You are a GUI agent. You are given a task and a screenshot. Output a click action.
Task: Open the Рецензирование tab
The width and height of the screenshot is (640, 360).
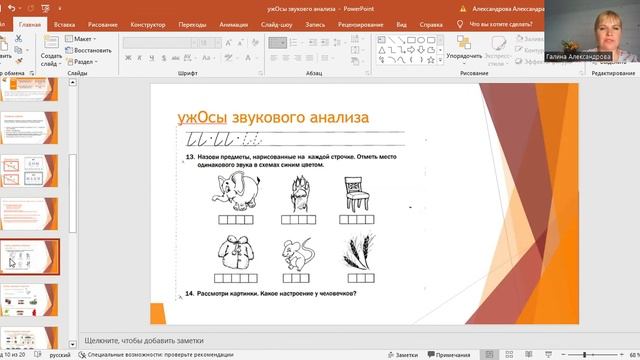(360, 24)
